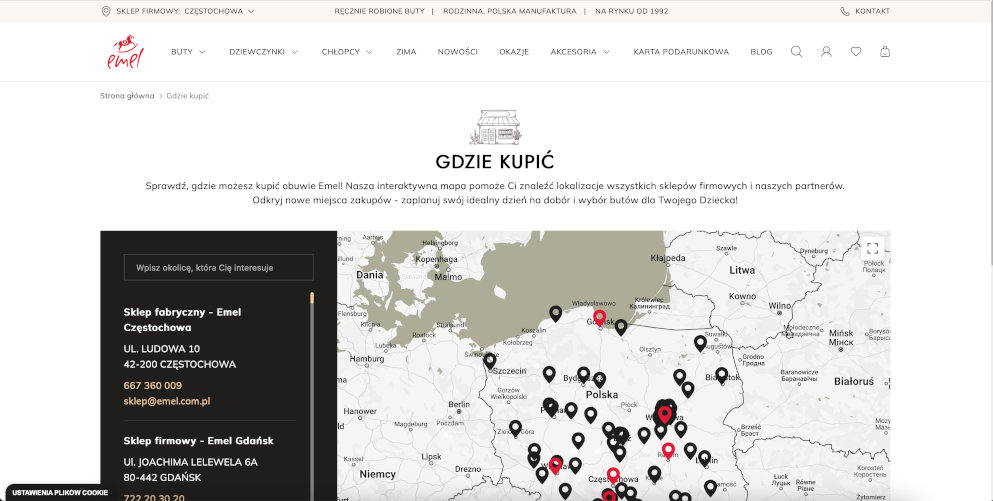Select the red map pin at Radom
Viewport: 993px width, 501px height.
coord(667,450)
